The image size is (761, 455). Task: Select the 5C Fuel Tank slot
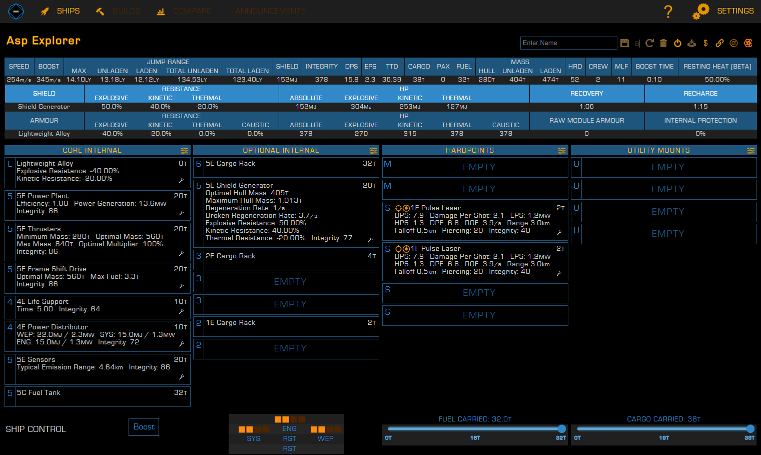(x=98, y=396)
